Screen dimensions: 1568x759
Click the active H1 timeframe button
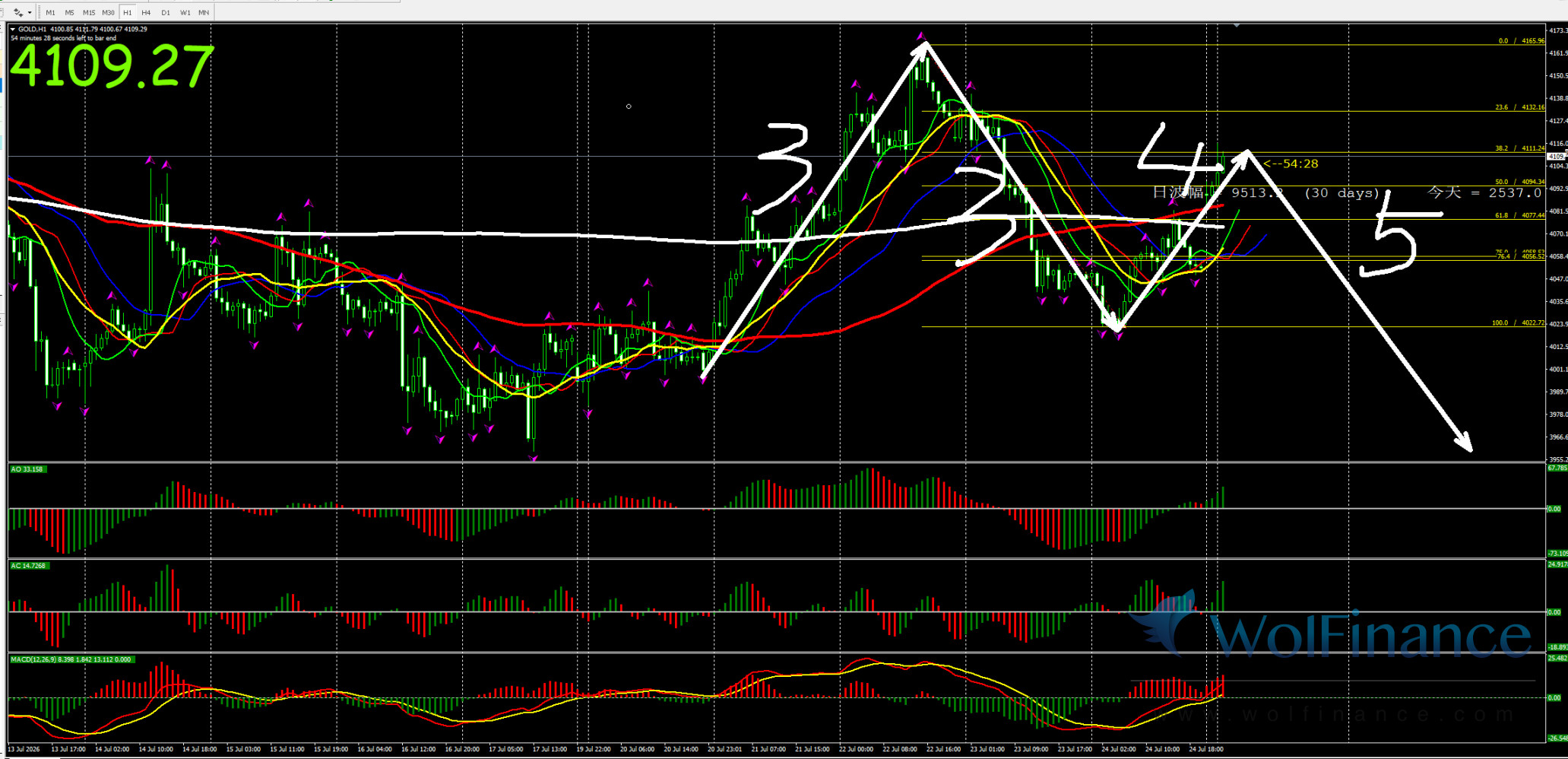(127, 12)
